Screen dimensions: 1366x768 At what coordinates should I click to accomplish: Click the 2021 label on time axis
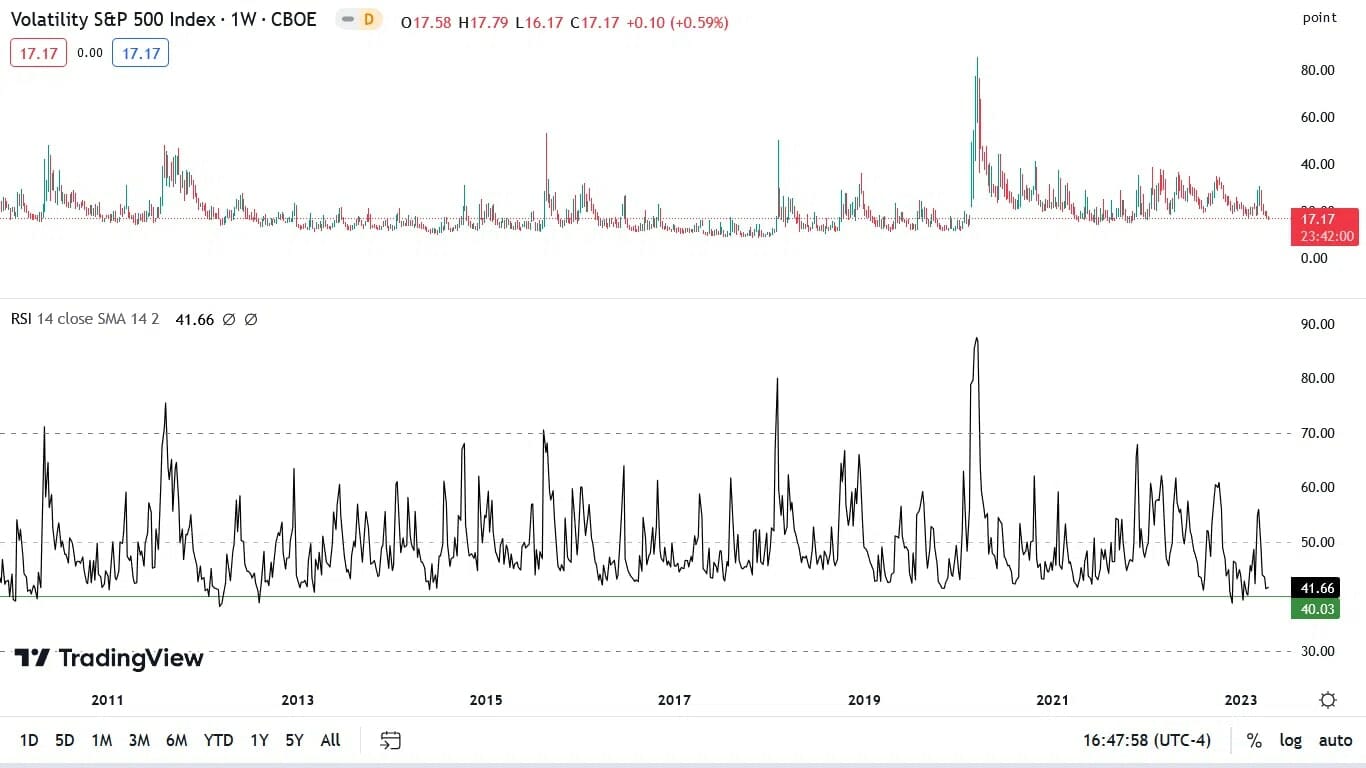(1053, 700)
